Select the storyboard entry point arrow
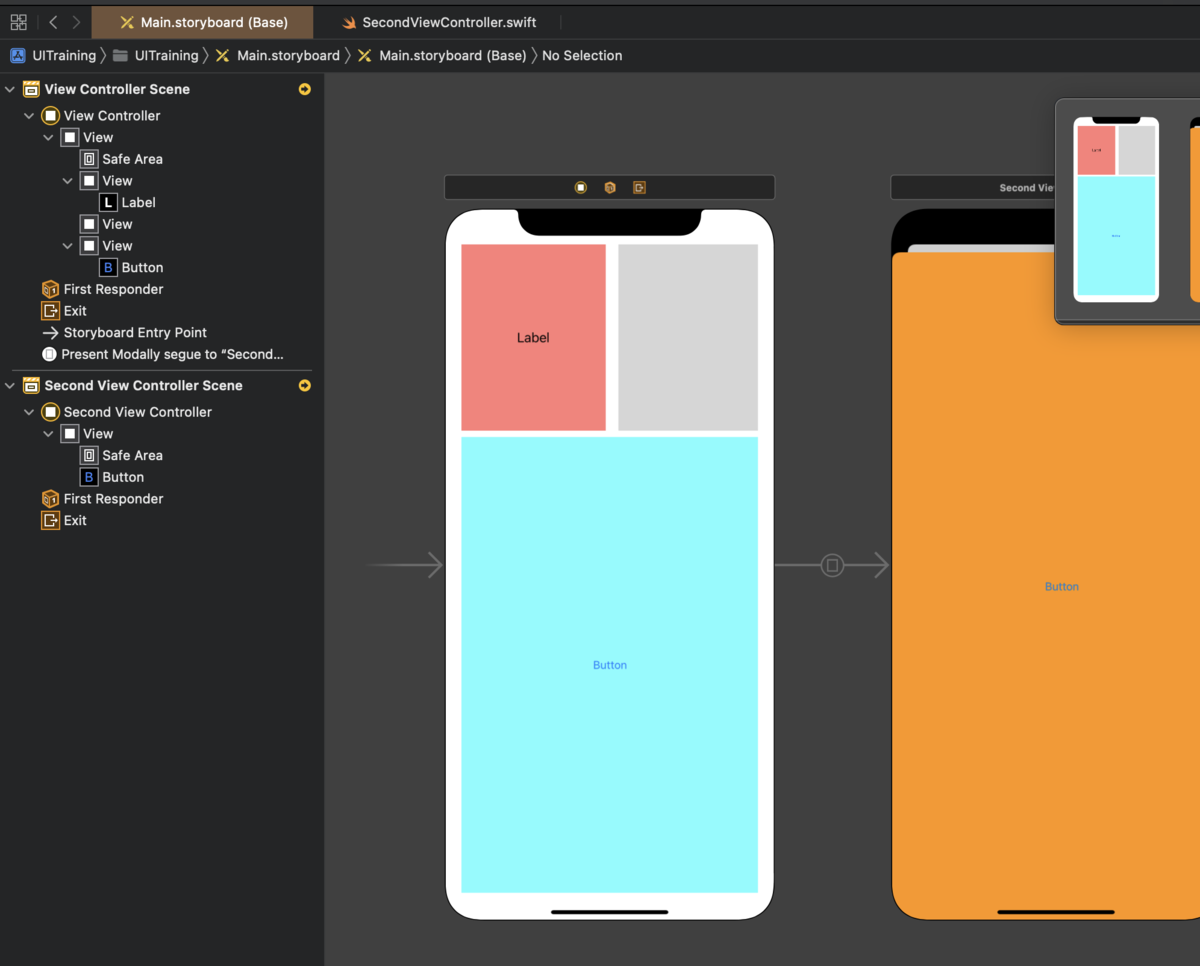The height and width of the screenshot is (966, 1200). [406, 565]
